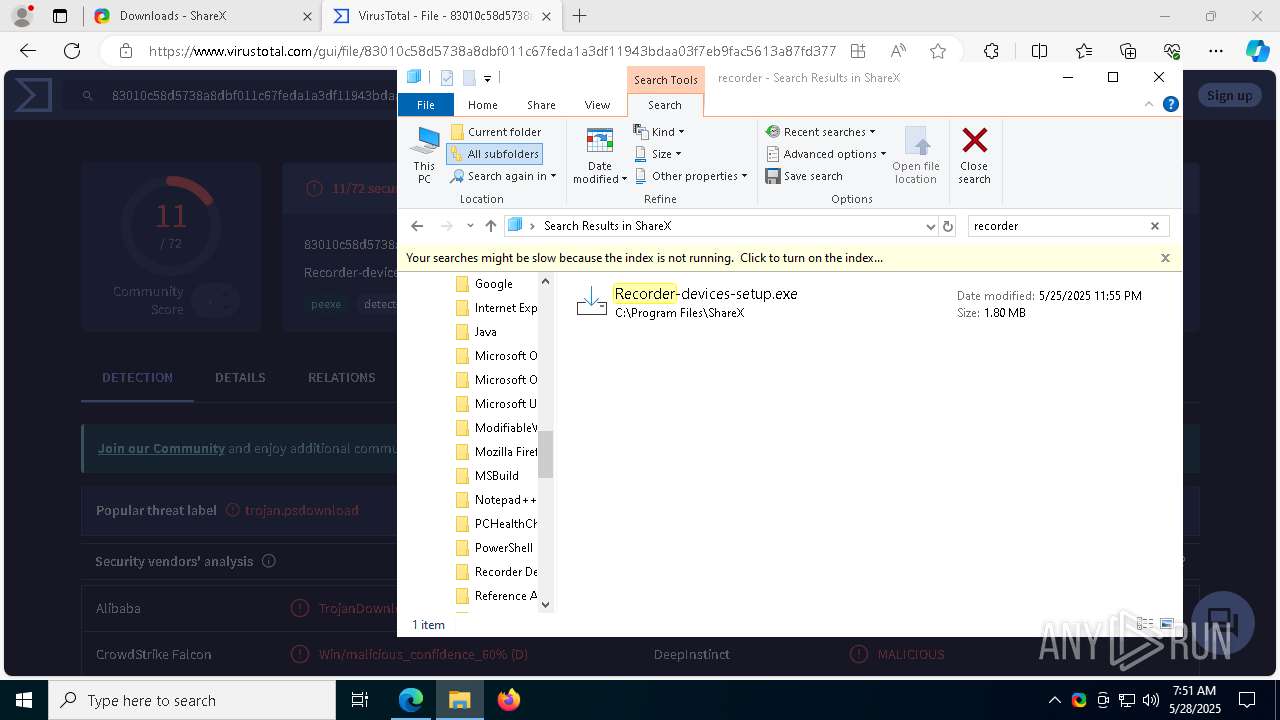
Task: Go back in Edge browser
Action: click(x=28, y=51)
